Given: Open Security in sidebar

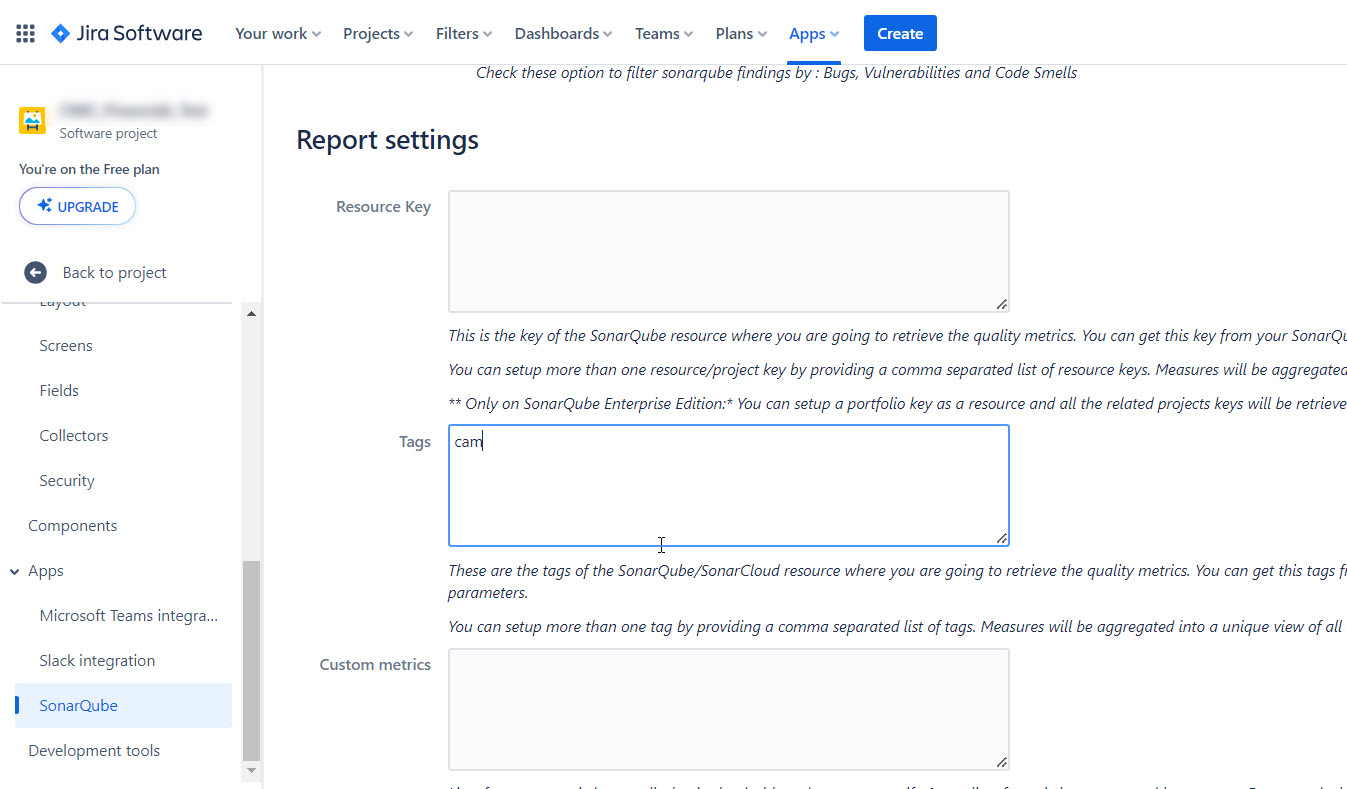Looking at the screenshot, I should pos(67,480).
